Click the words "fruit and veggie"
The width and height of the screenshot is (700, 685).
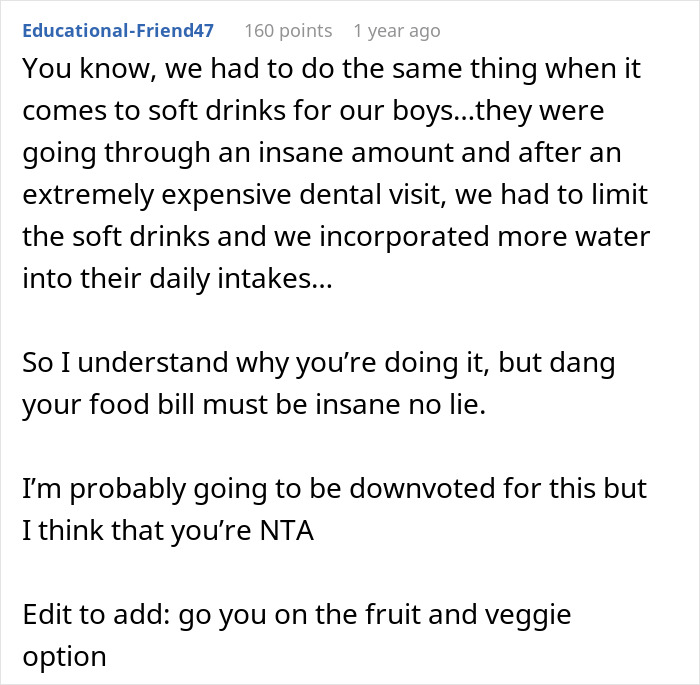click(491, 614)
